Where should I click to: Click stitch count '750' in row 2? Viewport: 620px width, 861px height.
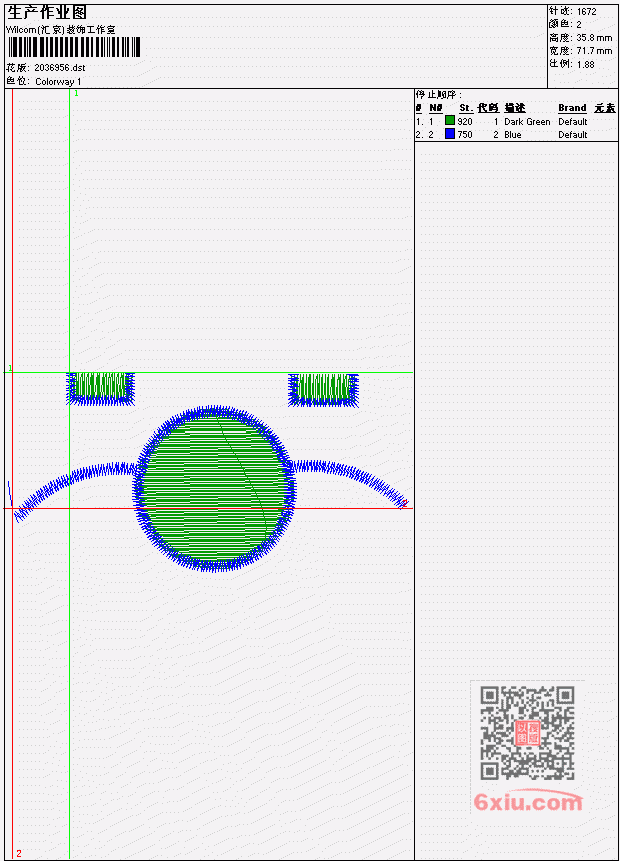[465, 135]
